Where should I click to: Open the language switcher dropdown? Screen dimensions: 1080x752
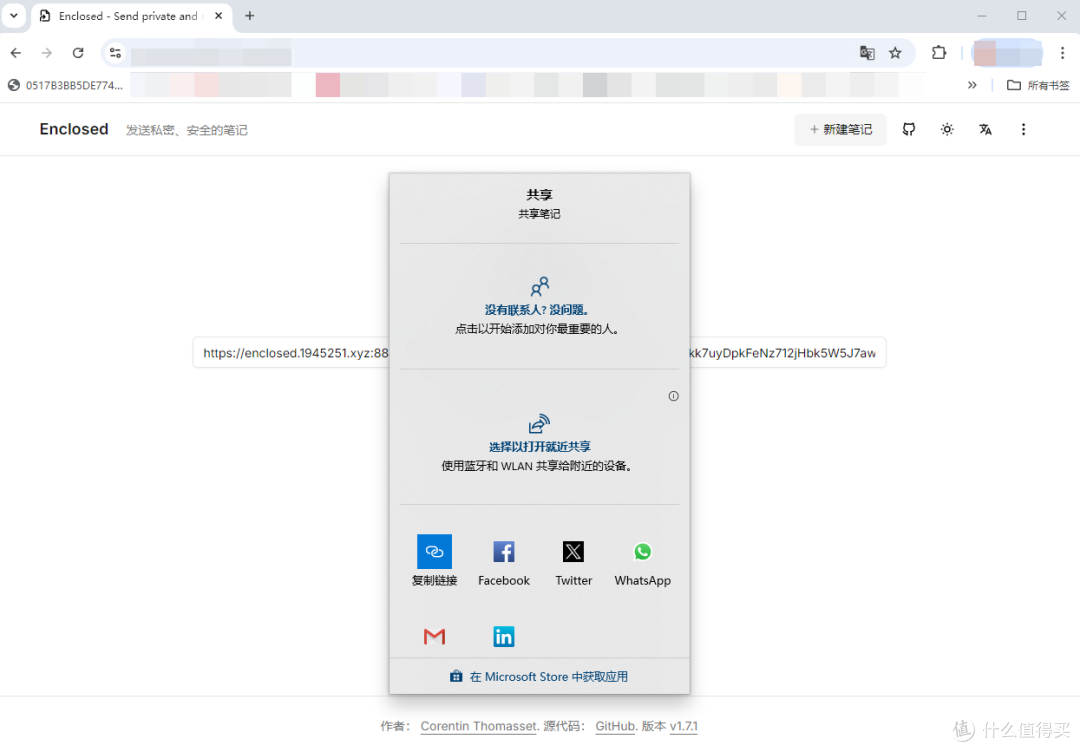click(x=985, y=129)
